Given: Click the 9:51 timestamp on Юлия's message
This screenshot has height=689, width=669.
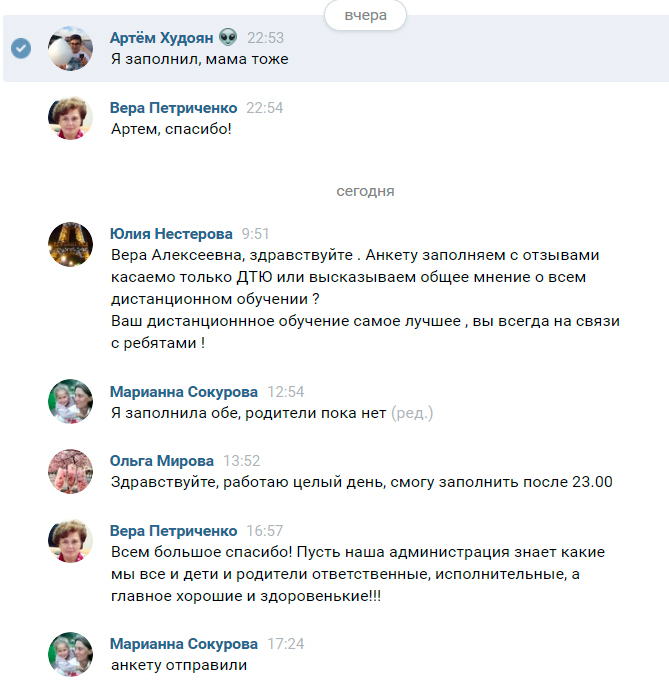Looking at the screenshot, I should pyautogui.click(x=255, y=234).
